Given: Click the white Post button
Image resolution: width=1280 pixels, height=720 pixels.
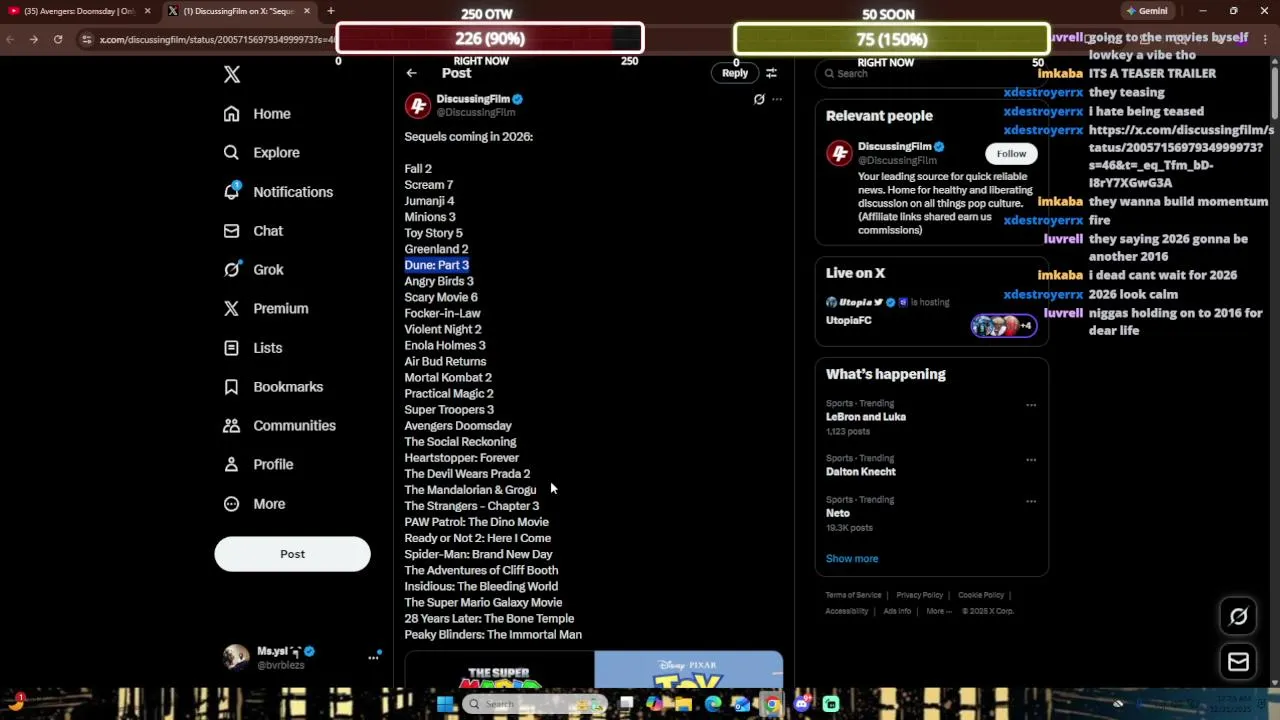Looking at the screenshot, I should click(292, 554).
